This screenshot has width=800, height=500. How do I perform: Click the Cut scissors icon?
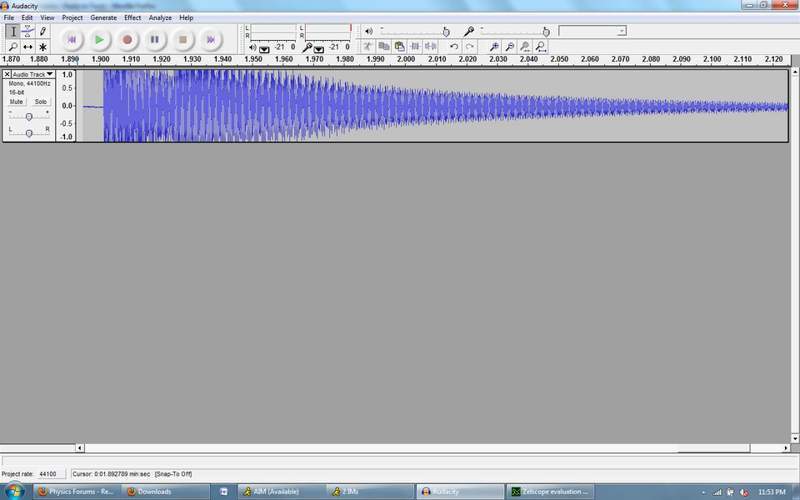point(367,47)
